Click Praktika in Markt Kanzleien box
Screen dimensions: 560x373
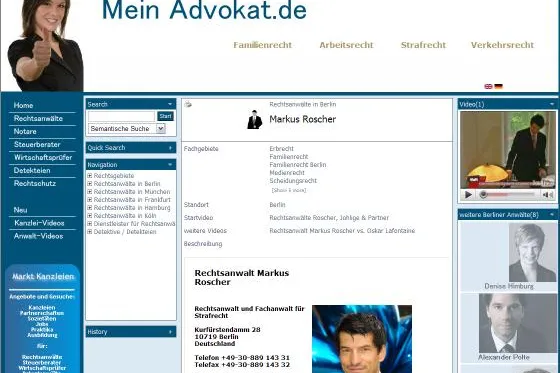click(42, 330)
